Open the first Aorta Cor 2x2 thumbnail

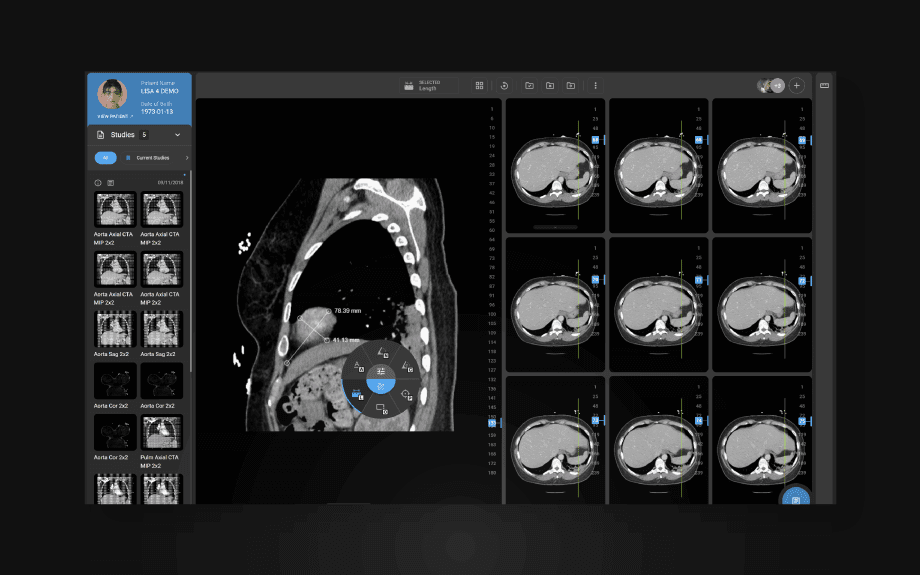[115, 381]
